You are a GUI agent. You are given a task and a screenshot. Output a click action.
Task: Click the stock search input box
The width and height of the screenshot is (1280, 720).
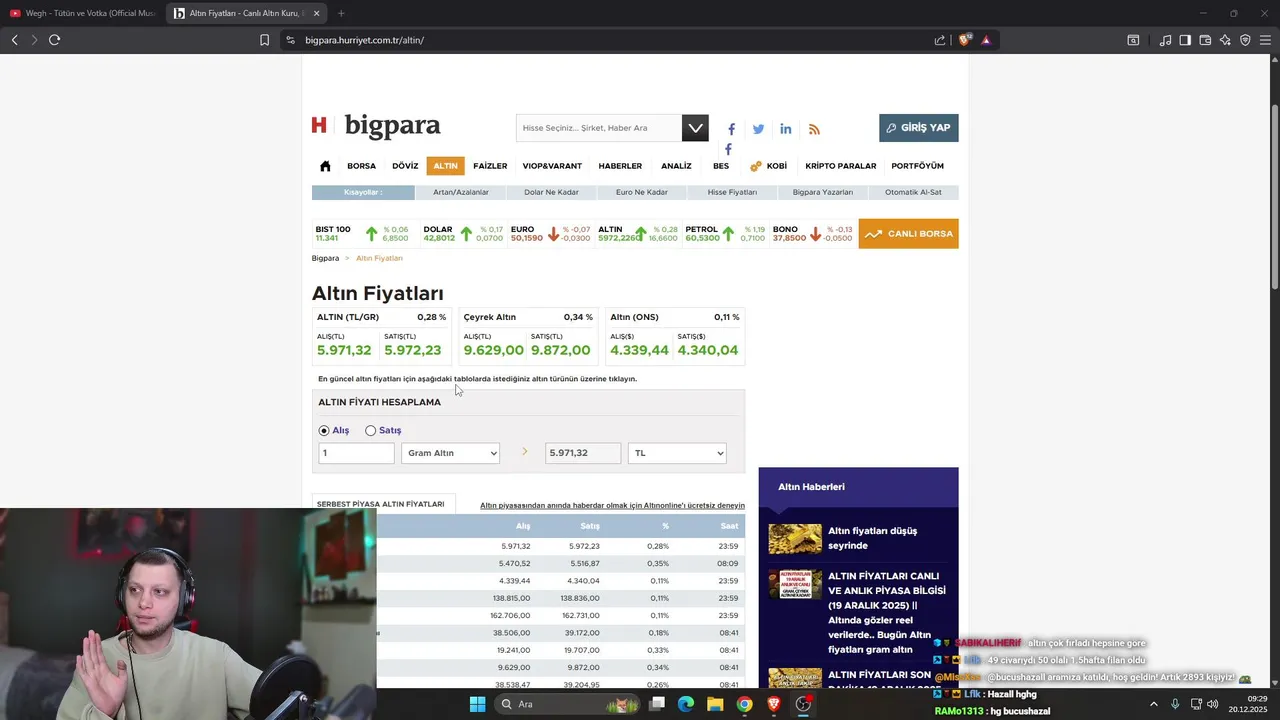pos(599,128)
